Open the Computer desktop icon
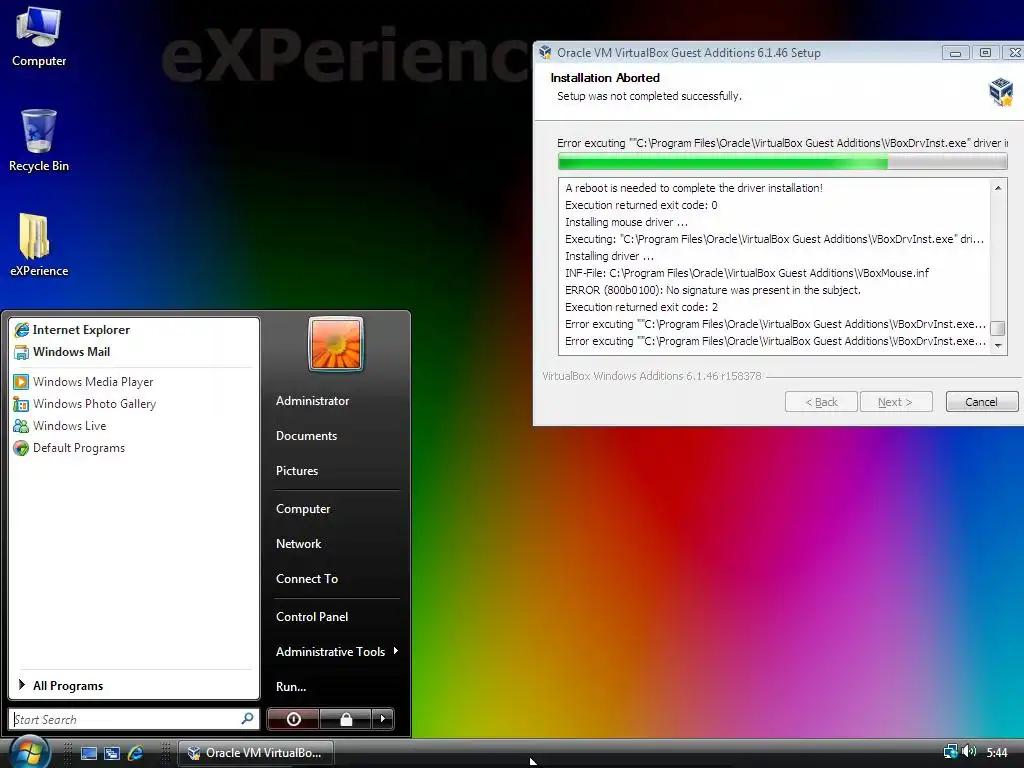The image size is (1024, 768). pos(39,35)
